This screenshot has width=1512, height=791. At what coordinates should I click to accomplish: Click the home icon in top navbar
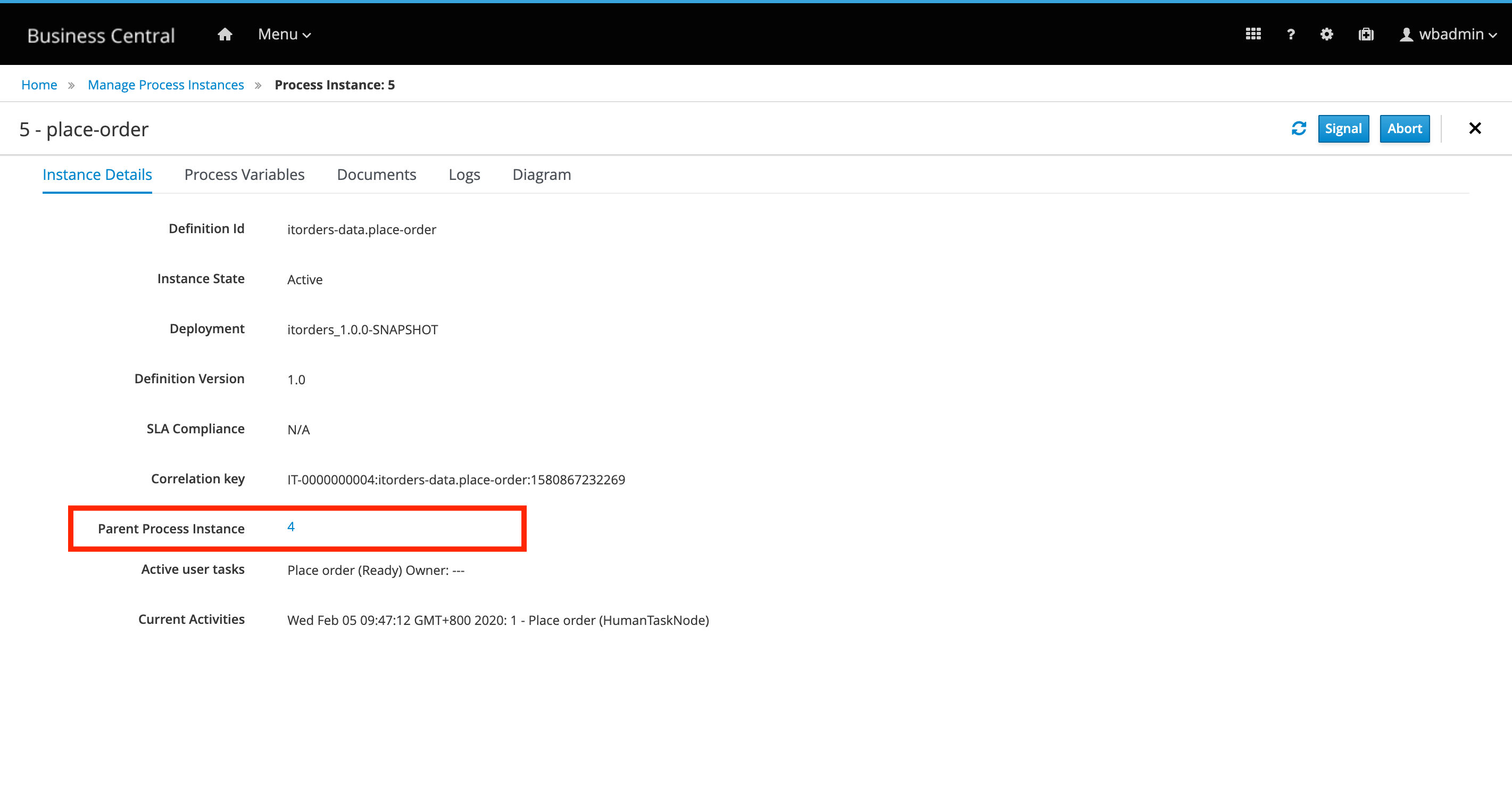225,35
